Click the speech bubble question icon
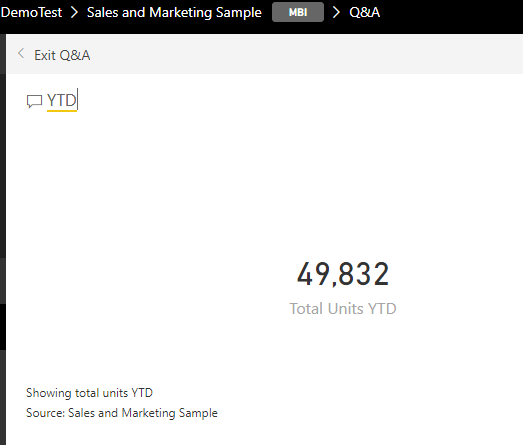 (34, 101)
